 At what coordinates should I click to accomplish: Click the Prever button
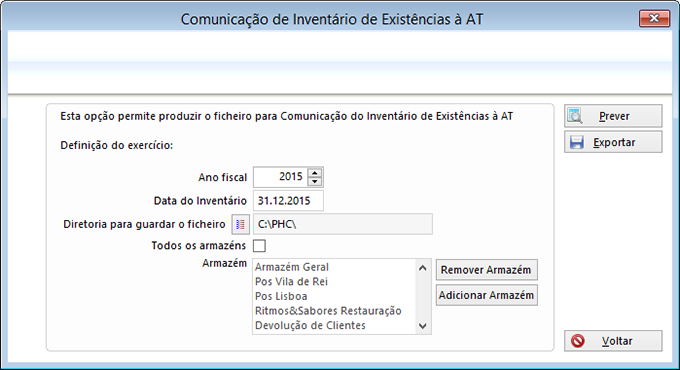[x=613, y=116]
